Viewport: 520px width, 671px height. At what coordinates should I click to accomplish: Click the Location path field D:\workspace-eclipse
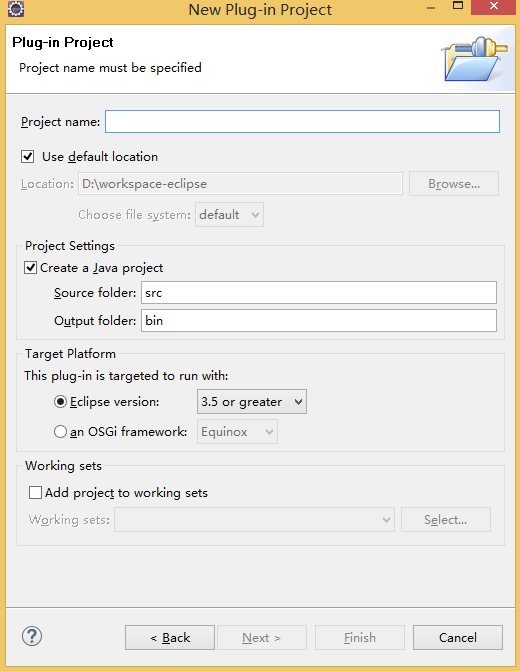[240, 184]
